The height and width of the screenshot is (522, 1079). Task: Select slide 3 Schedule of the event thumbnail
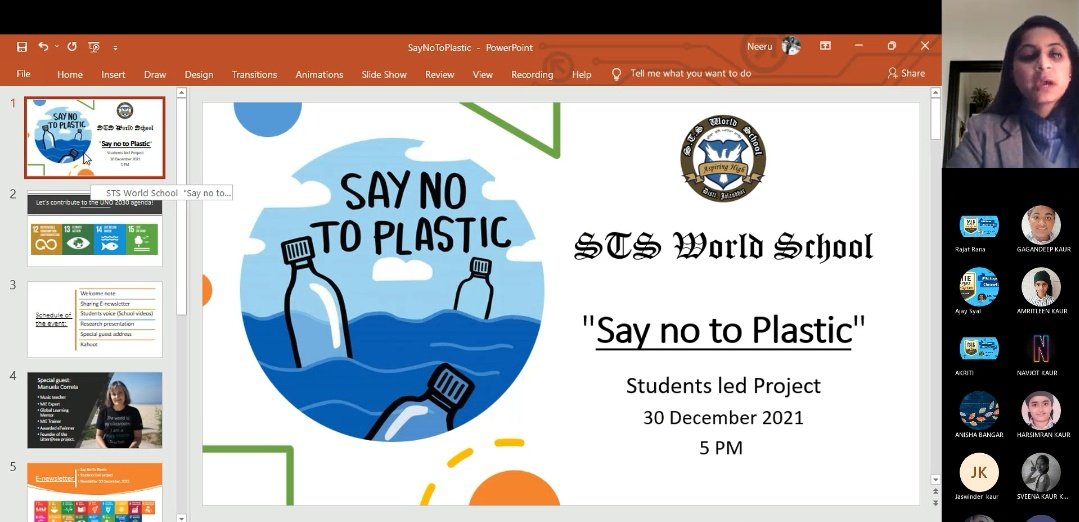point(95,319)
